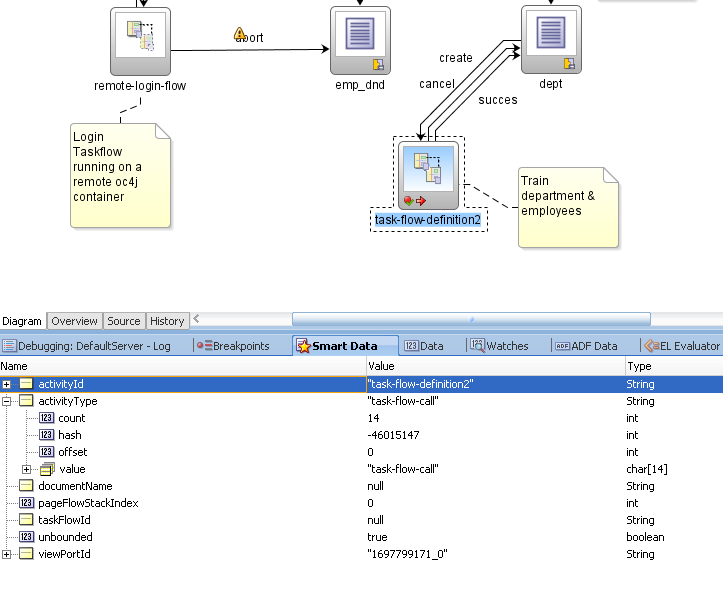This screenshot has height=601, width=723.
Task: Click the viewPortId object icon
Action: (x=26, y=554)
